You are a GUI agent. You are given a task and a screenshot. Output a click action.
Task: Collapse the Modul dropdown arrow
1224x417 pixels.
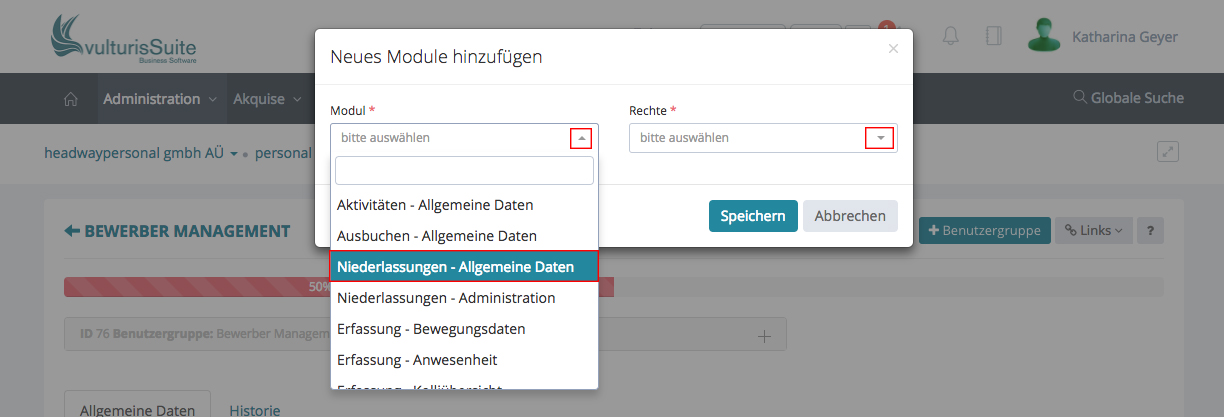point(582,138)
